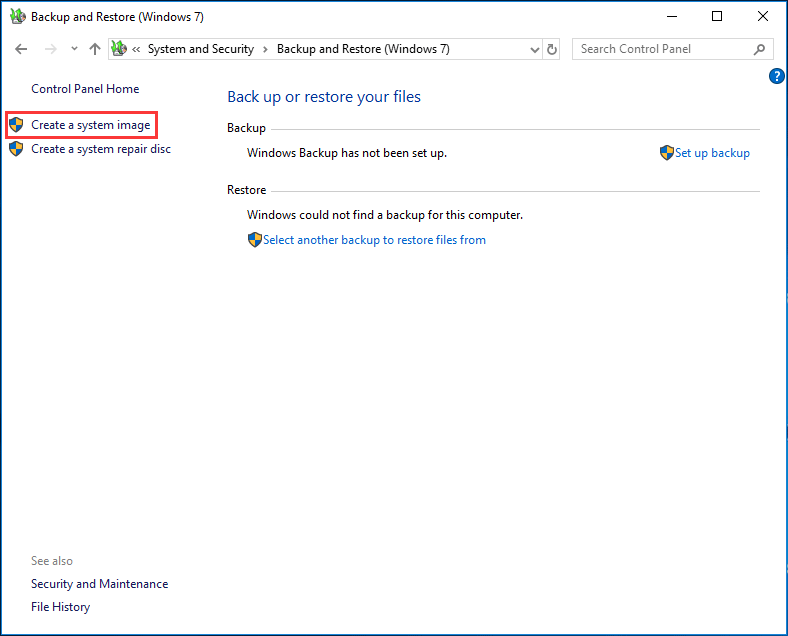Click 'Windows Backup has not been set up.' text
The image size is (788, 636).
click(347, 153)
